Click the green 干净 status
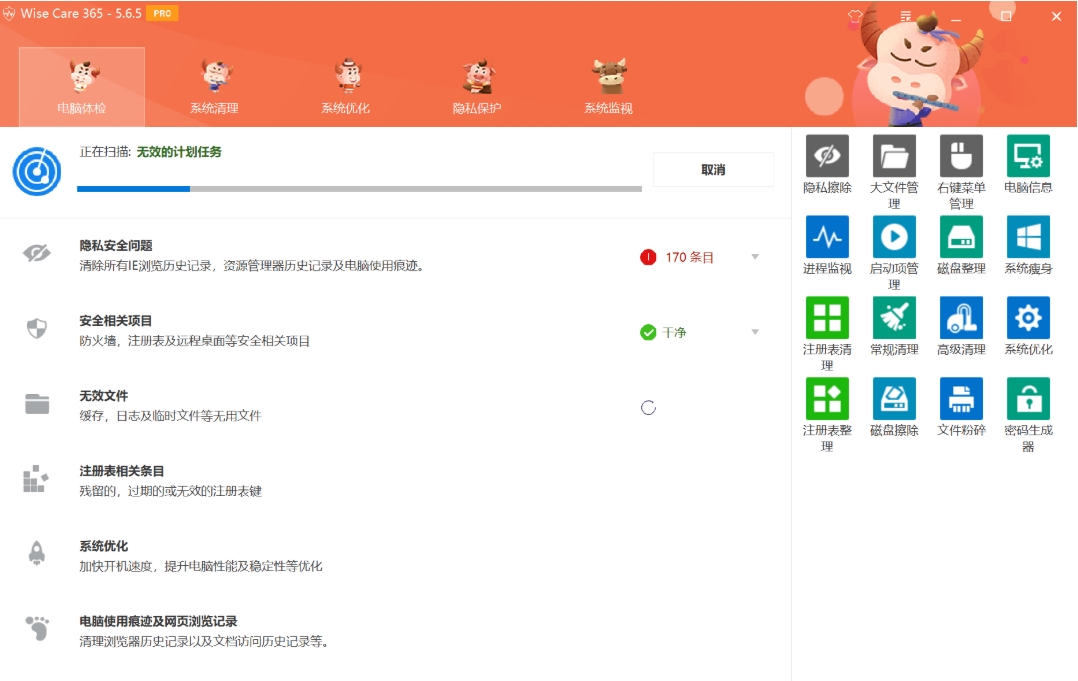Viewport: 1078px width, 681px height. [x=663, y=333]
